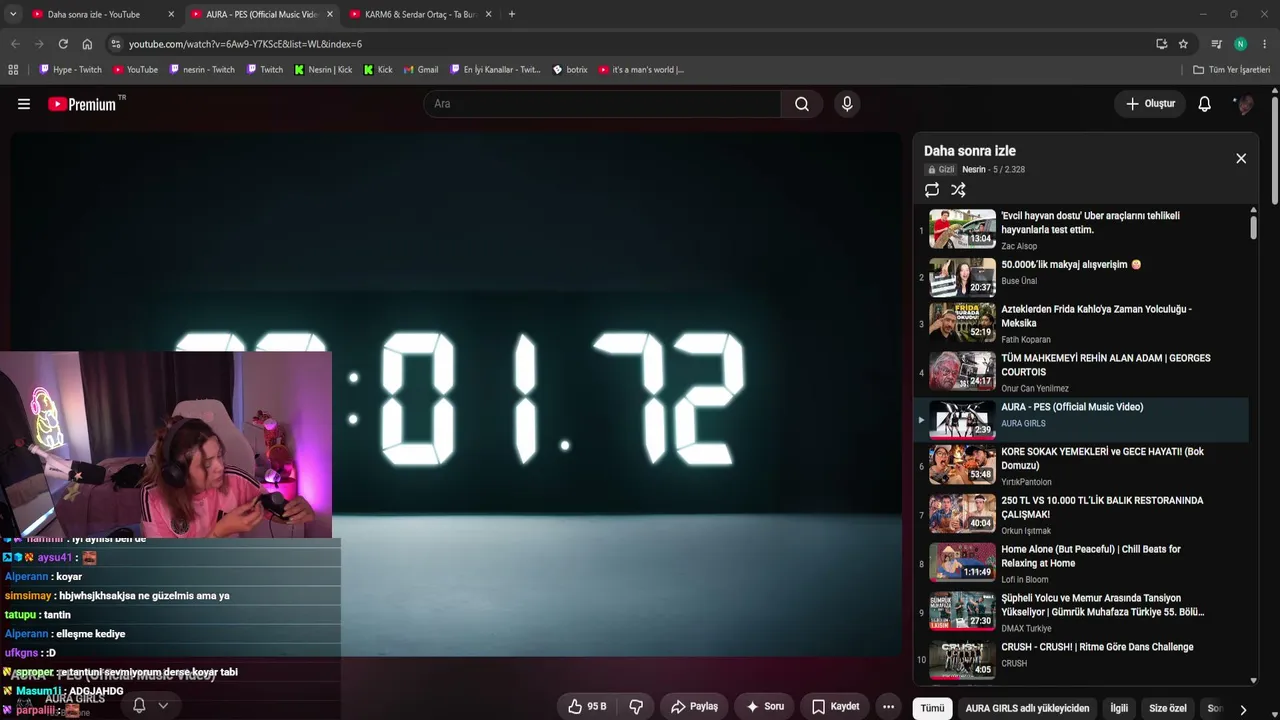Select the AURA GIRLS adlı yükleyiciden chip
Image resolution: width=1280 pixels, height=720 pixels.
click(x=1027, y=708)
